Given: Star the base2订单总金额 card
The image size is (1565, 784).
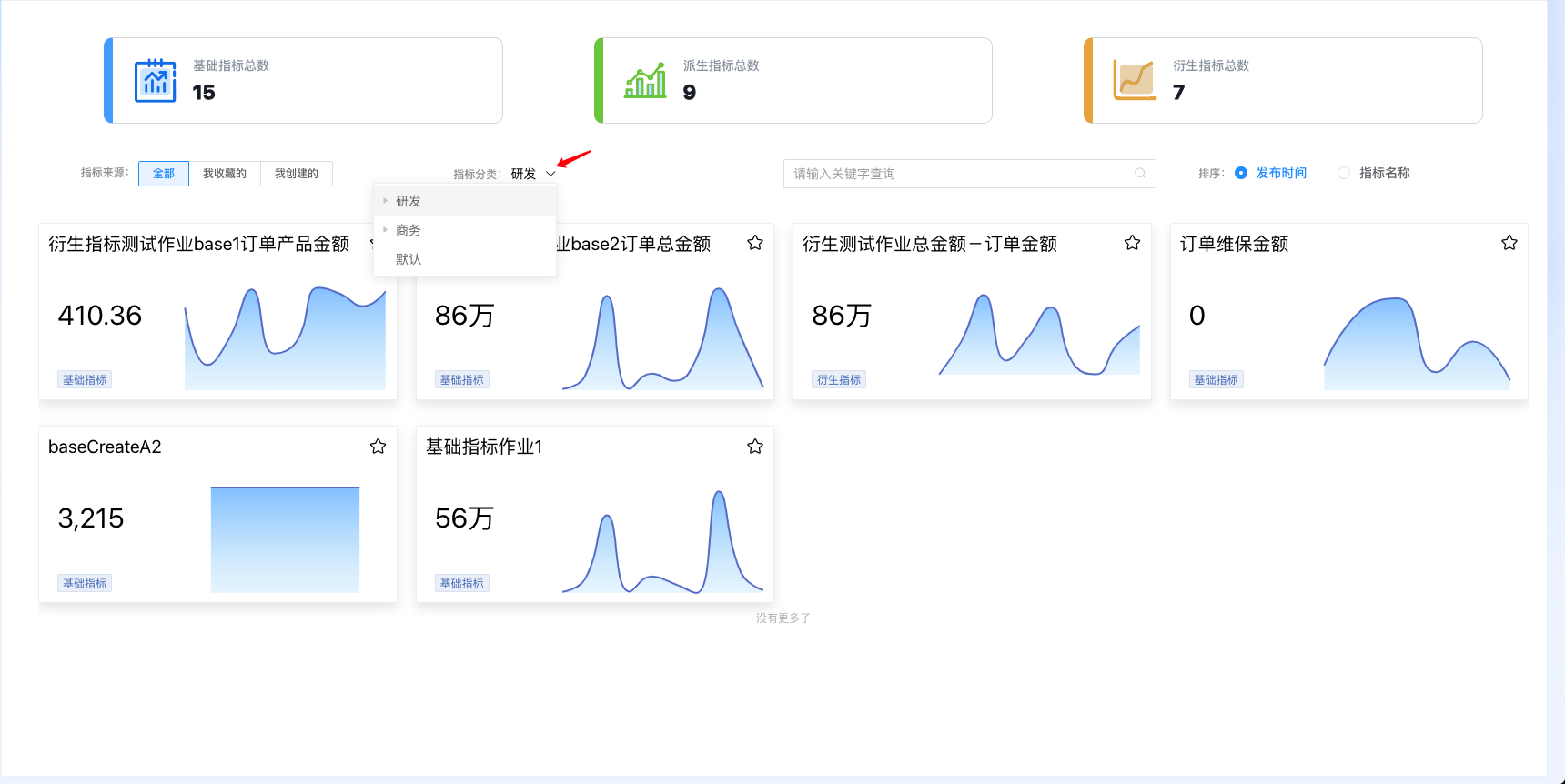Looking at the screenshot, I should [x=754, y=243].
